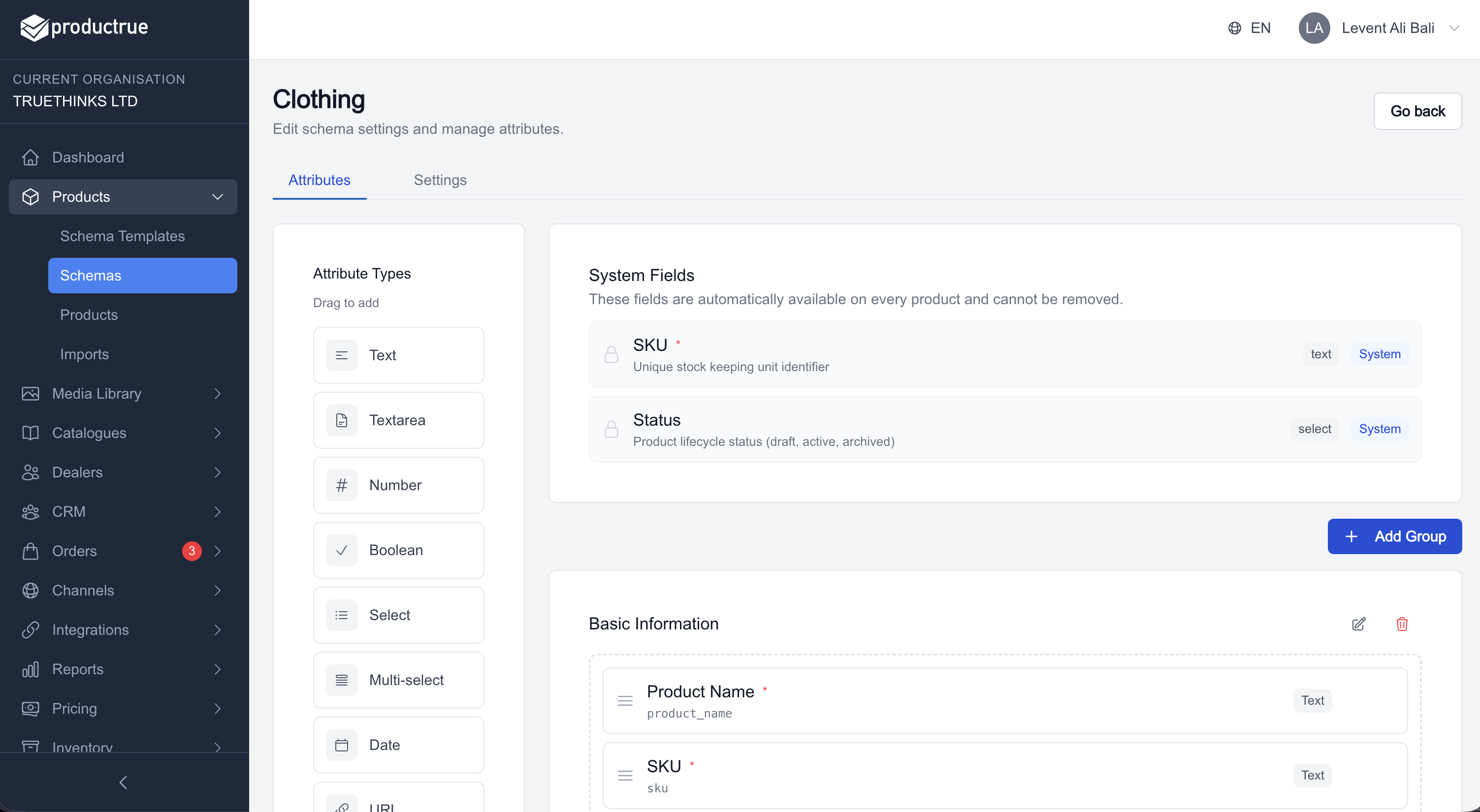The height and width of the screenshot is (812, 1480).
Task: Open the Reports section
Action: click(x=77, y=669)
